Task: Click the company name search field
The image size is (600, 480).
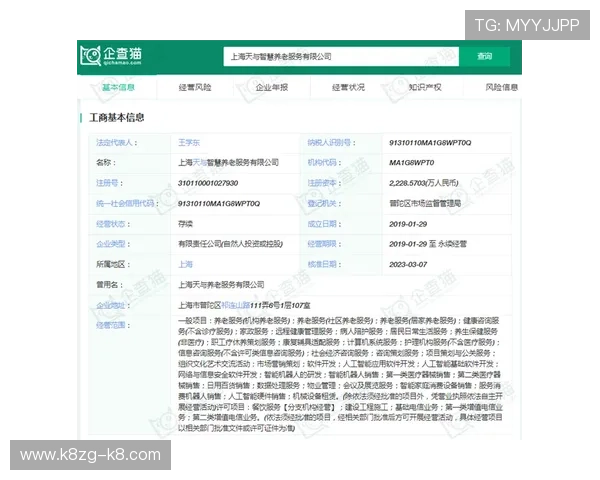Action: tap(341, 56)
